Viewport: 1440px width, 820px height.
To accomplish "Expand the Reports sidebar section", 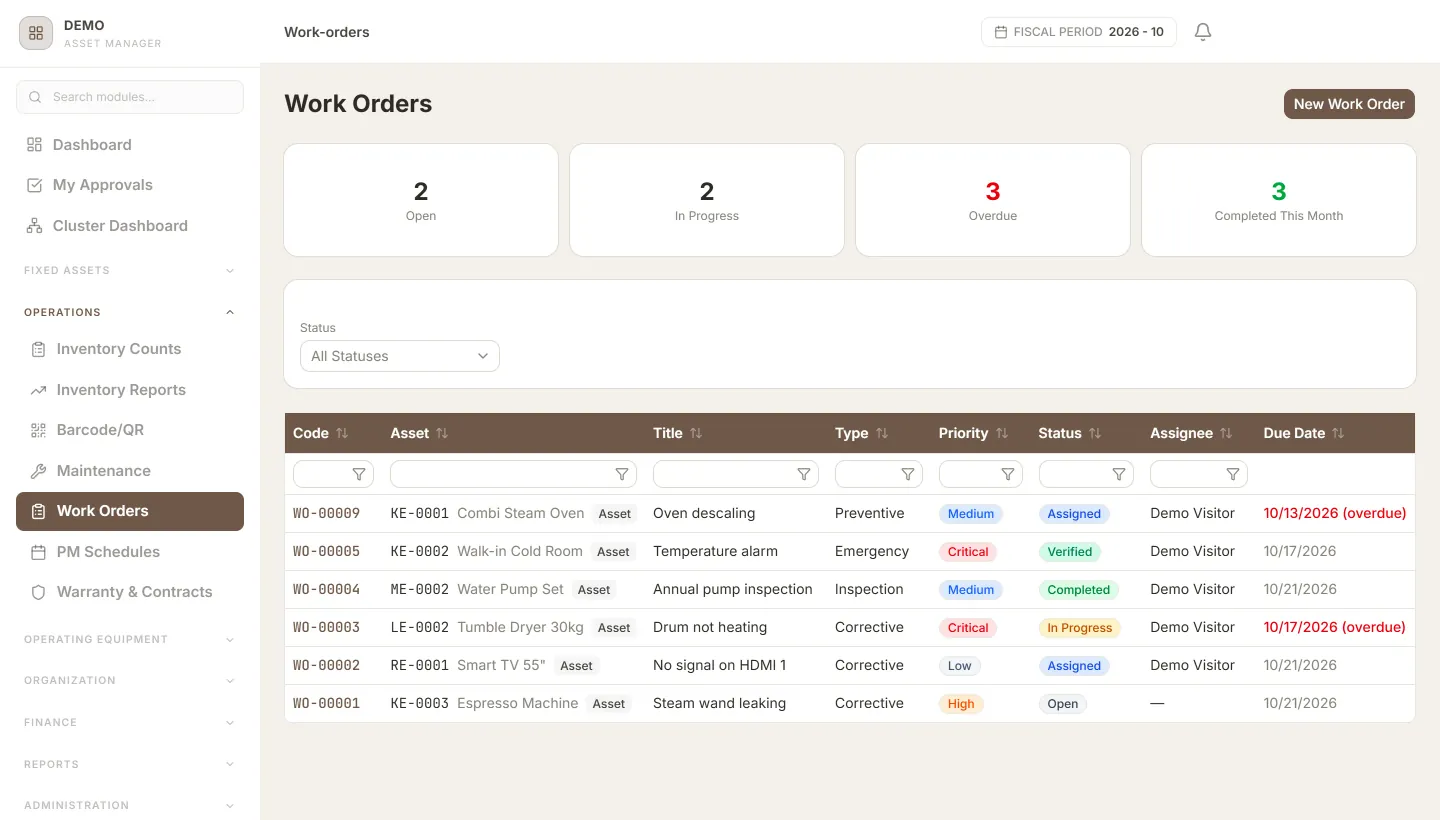I will (x=130, y=764).
